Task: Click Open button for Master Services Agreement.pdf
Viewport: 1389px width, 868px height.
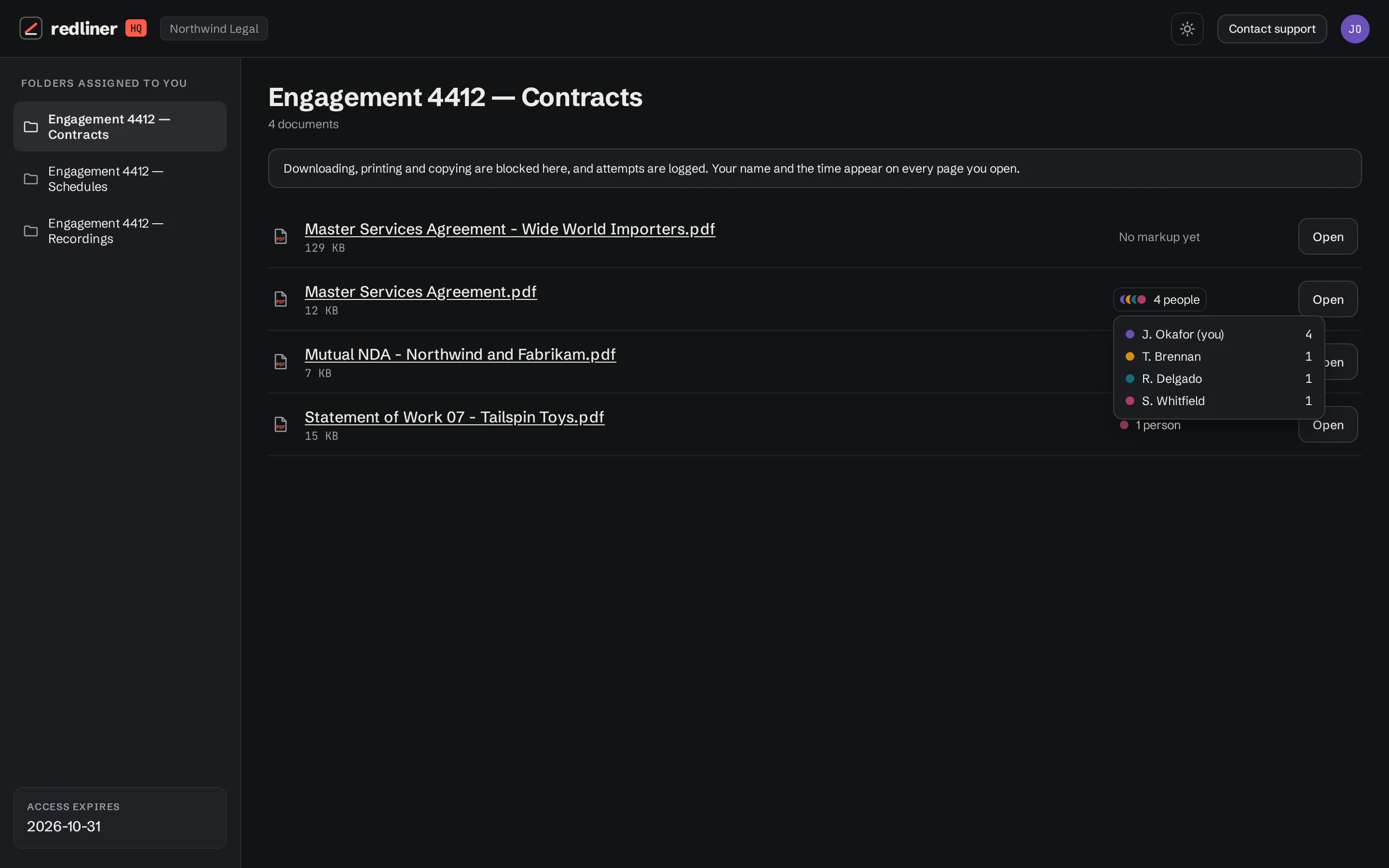Action: click(1328, 299)
